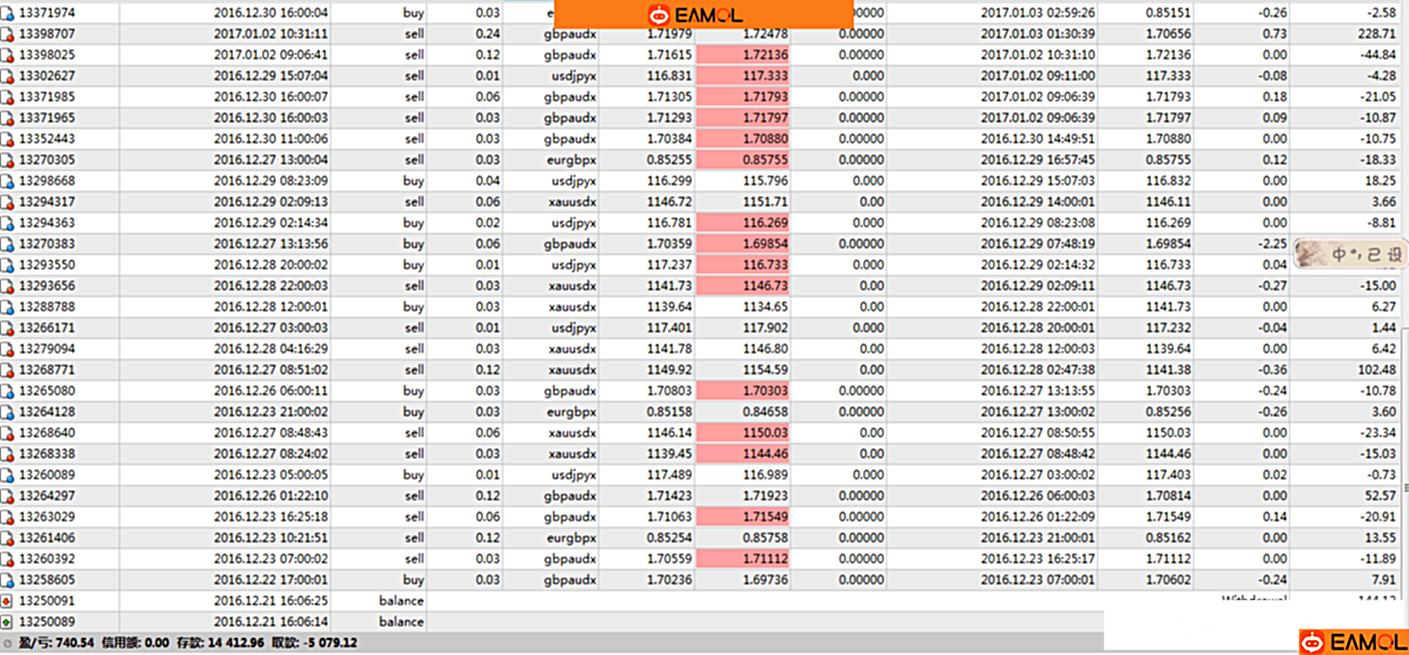The image size is (1409, 655).
Task: Select ticket number 13264297
Action: pos(47,496)
